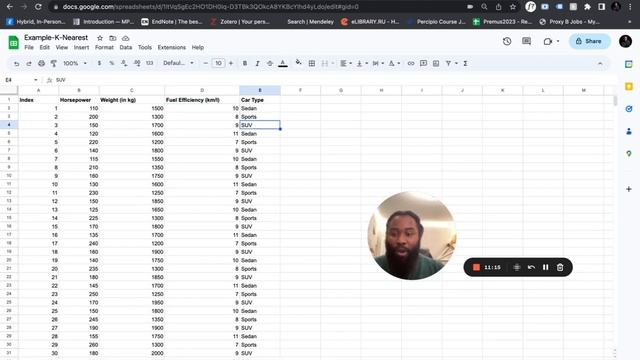Viewport: 640px width, 360px height.
Task: Bookmark this page with star icon
Action: (513, 7)
